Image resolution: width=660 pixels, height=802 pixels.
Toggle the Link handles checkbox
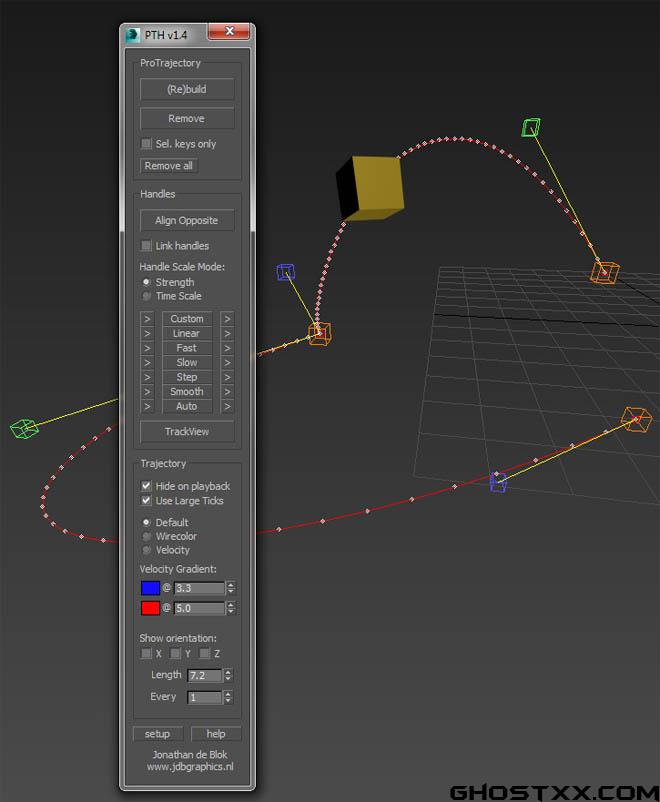coord(146,246)
